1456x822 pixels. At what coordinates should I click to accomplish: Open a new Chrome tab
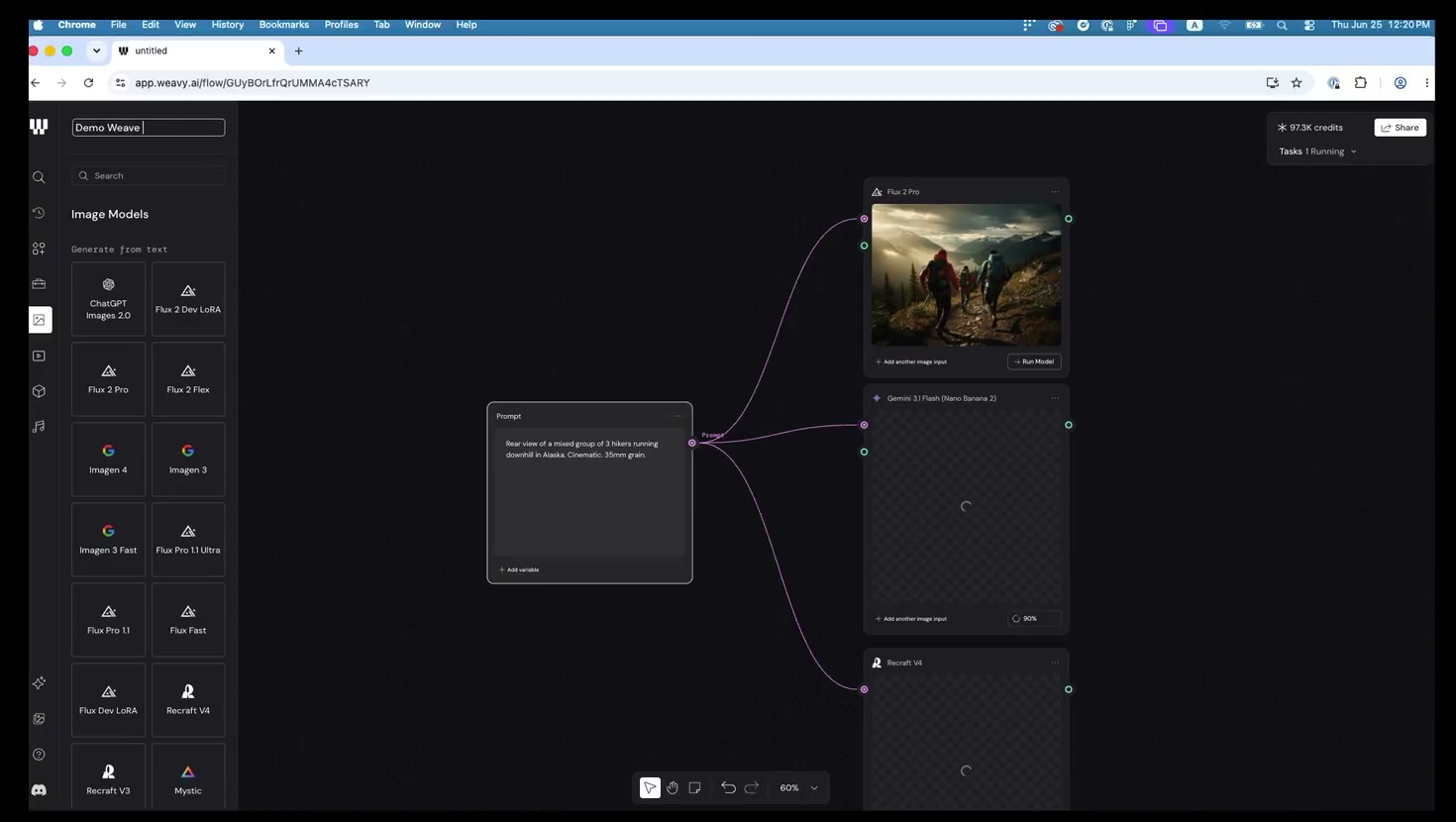298,51
